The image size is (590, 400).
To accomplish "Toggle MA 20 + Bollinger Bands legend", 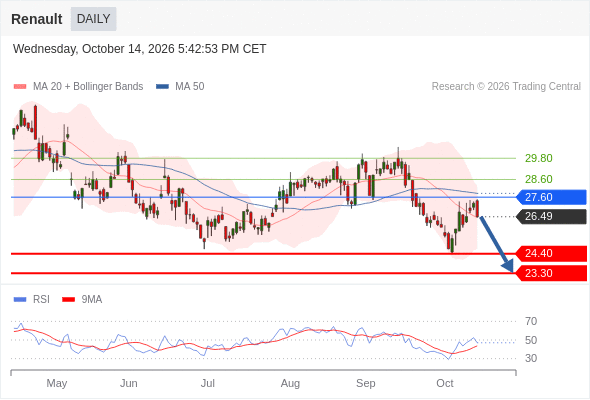I will [x=78, y=87].
